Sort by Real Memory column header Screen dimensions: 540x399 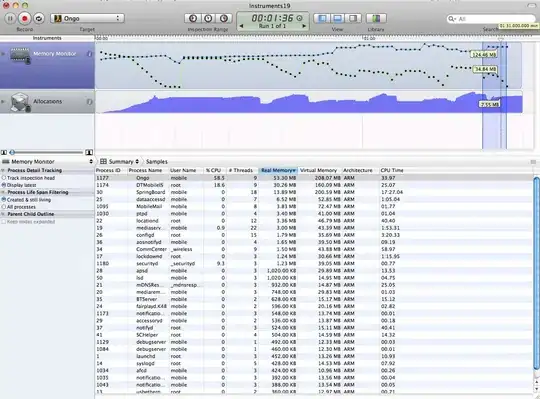click(278, 170)
